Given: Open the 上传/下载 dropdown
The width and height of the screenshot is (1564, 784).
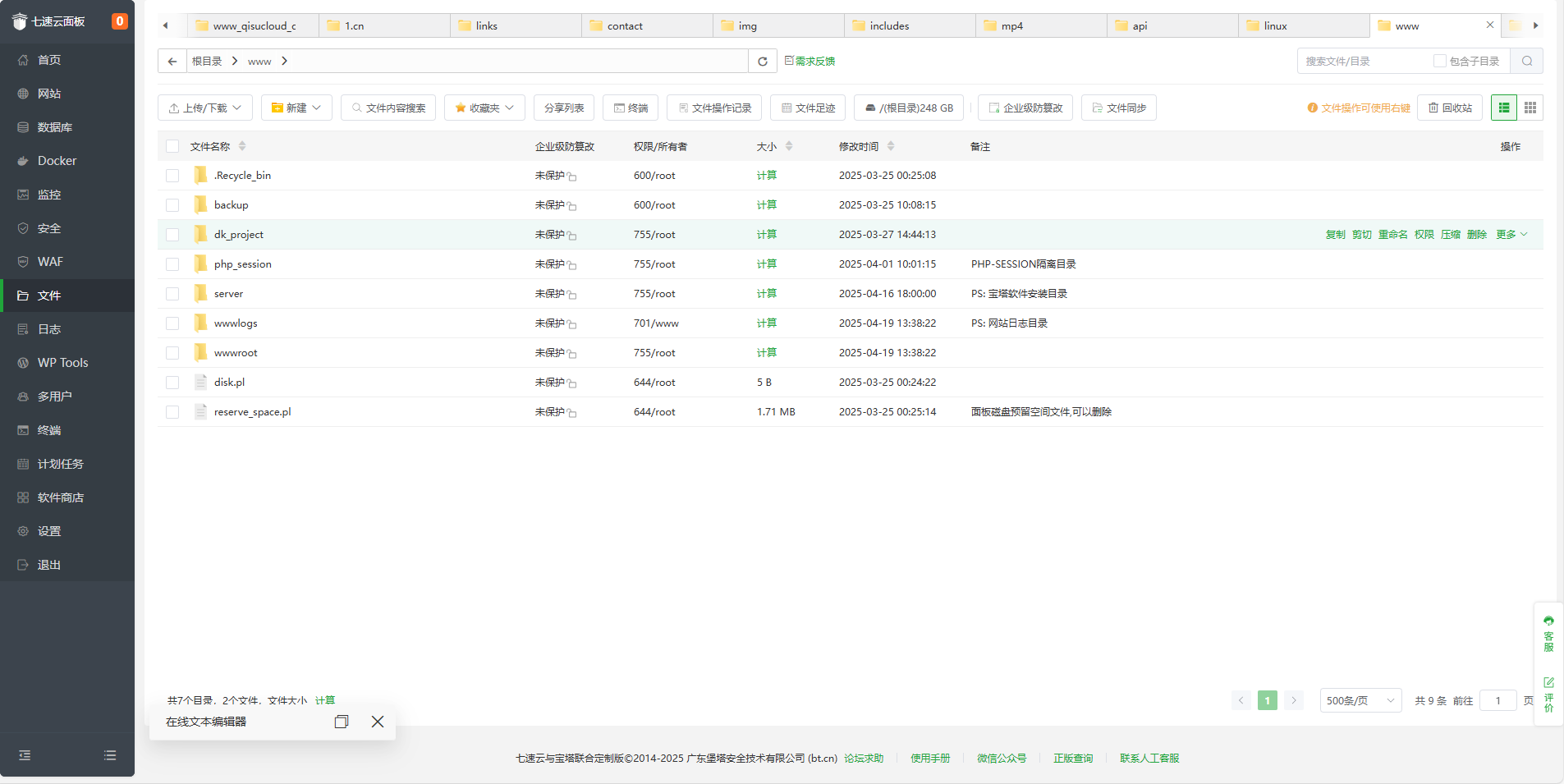Looking at the screenshot, I should pos(205,108).
